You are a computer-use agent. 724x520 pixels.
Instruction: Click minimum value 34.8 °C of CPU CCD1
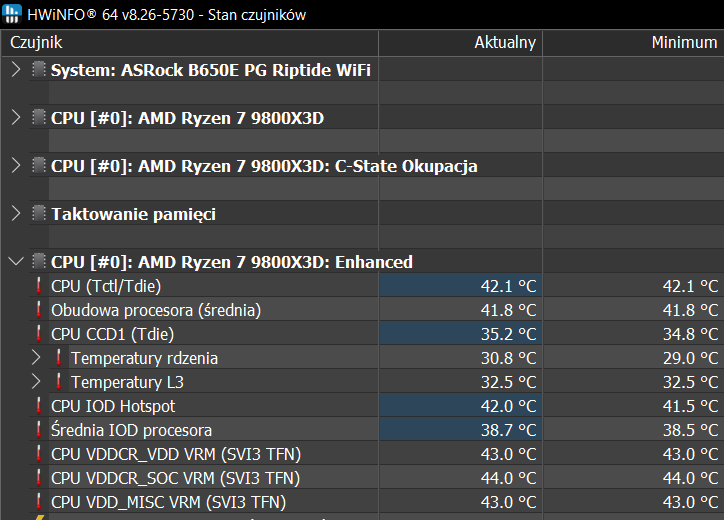point(691,334)
